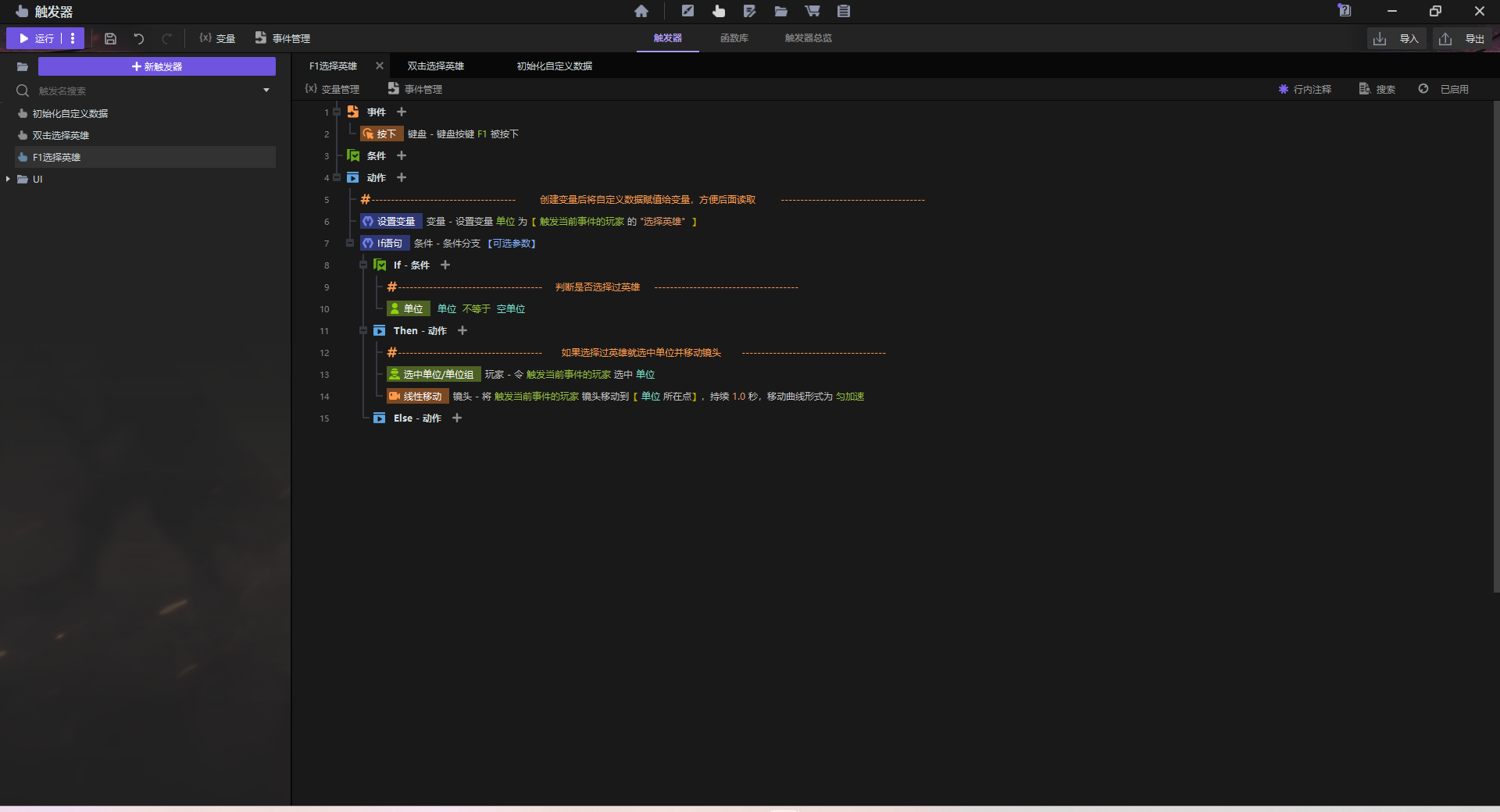The image size is (1500, 812).
Task: Open run options with the three-dot icon
Action: point(73,38)
